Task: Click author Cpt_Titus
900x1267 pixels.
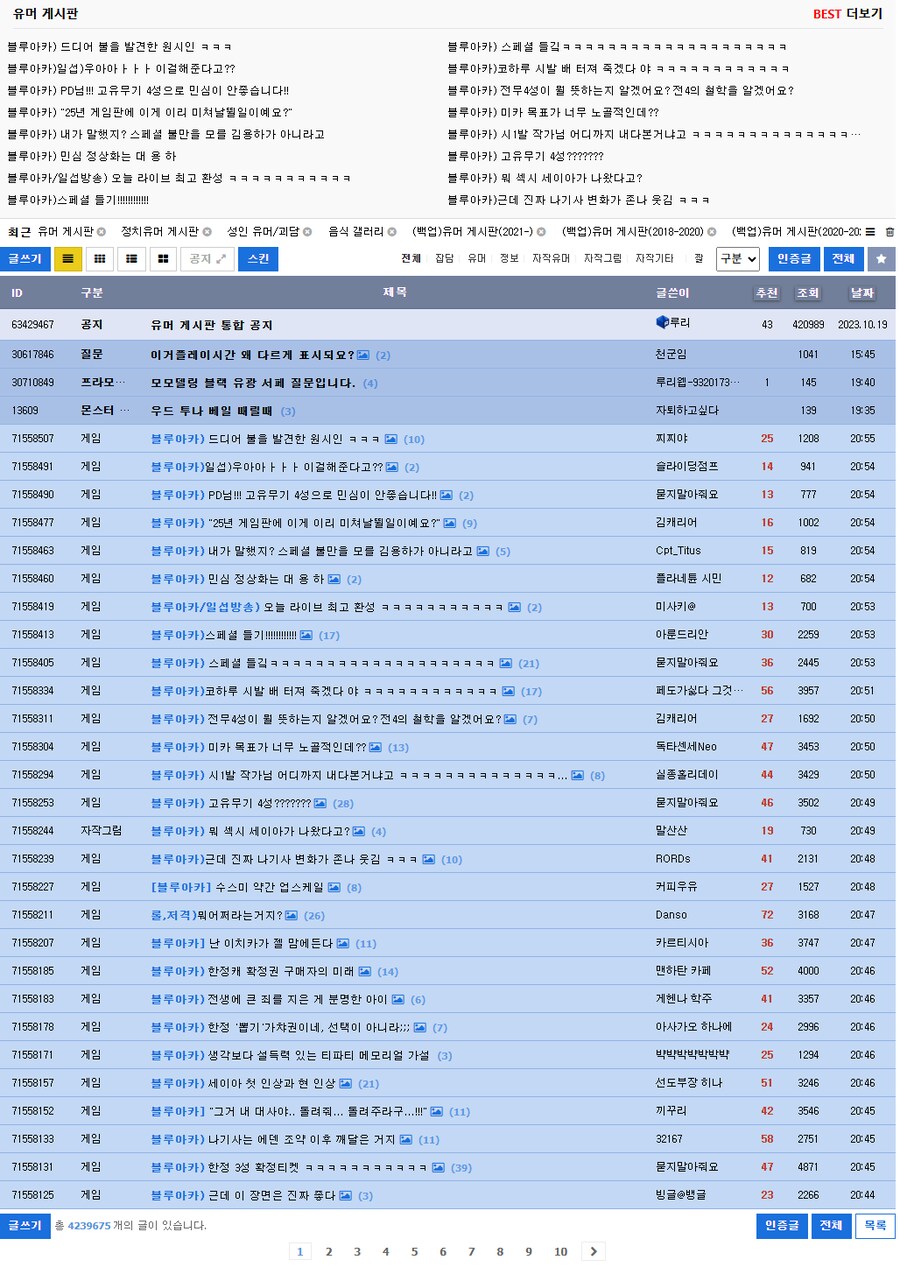Action: click(678, 551)
